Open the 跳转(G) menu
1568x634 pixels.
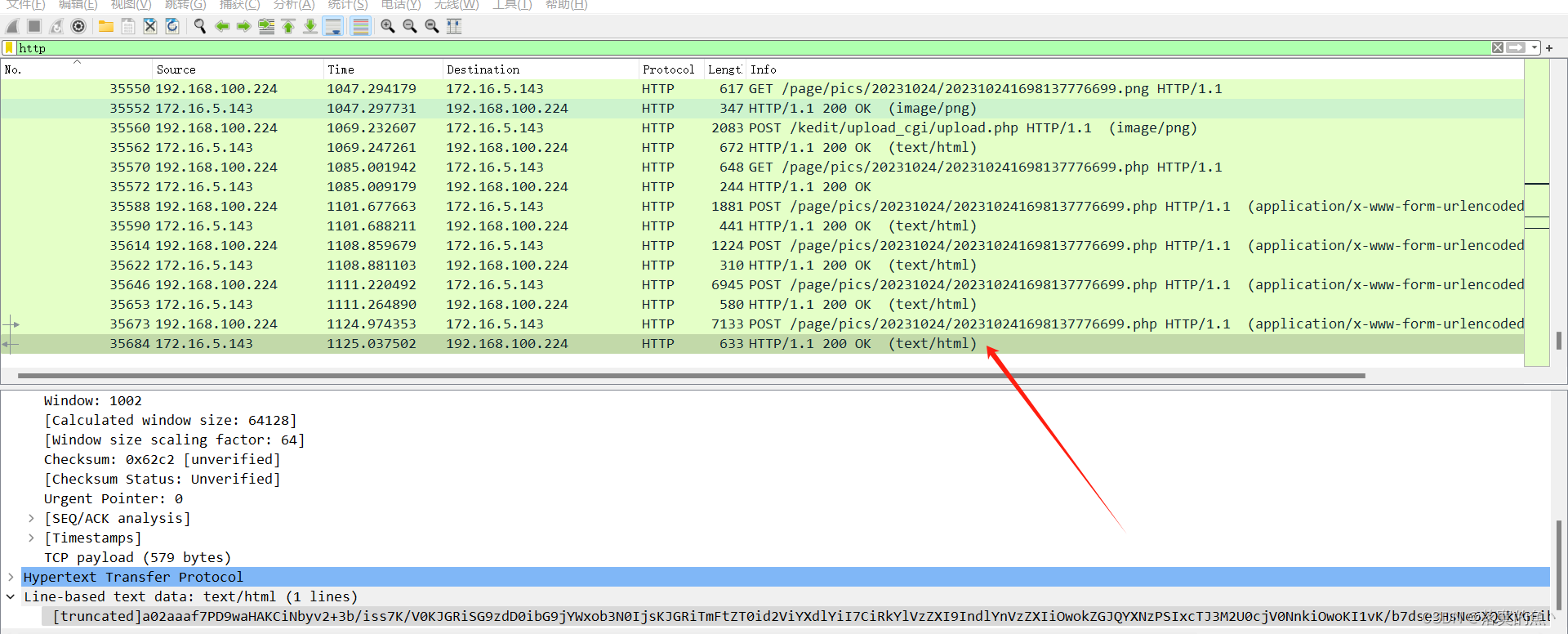185,5
